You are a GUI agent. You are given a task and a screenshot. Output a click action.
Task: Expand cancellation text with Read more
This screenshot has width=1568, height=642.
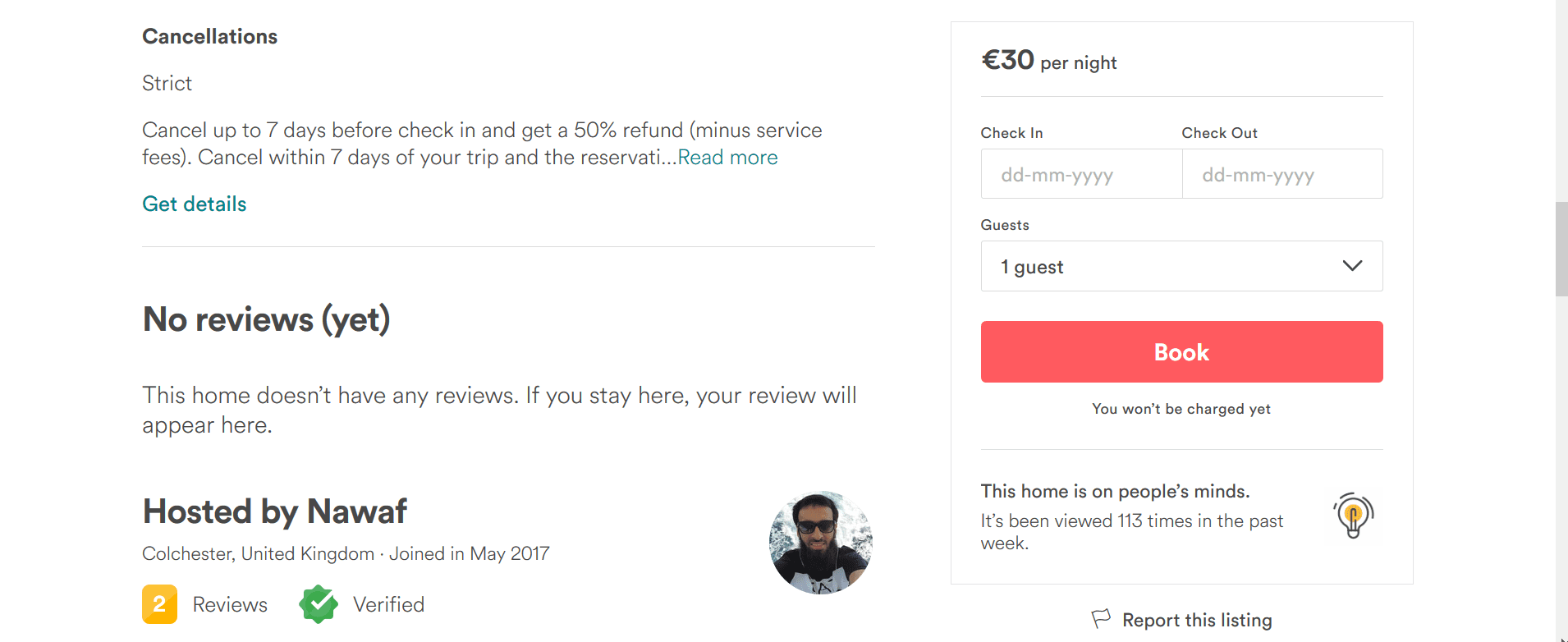[727, 157]
